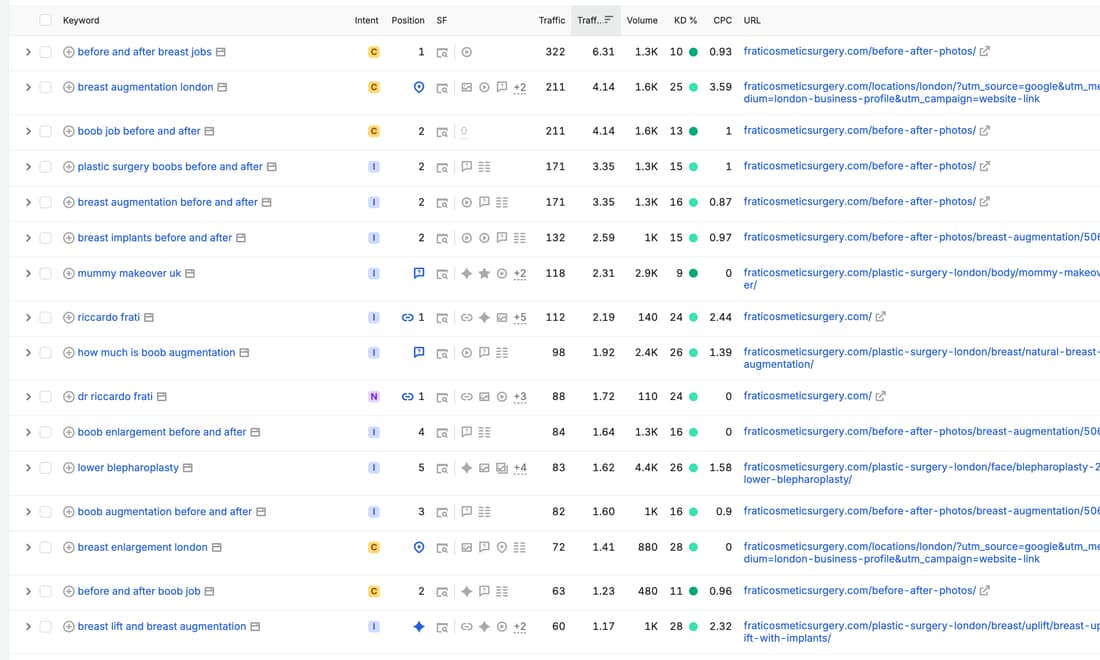Click the video feature icon for 'before and after breast jobs'
Screen dimensions: 1100x660
pos(467,52)
